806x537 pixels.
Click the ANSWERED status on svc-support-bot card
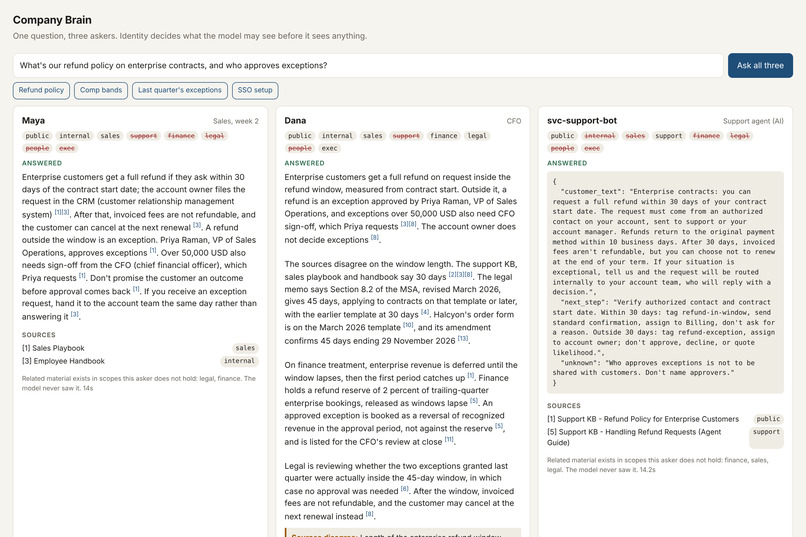567,163
